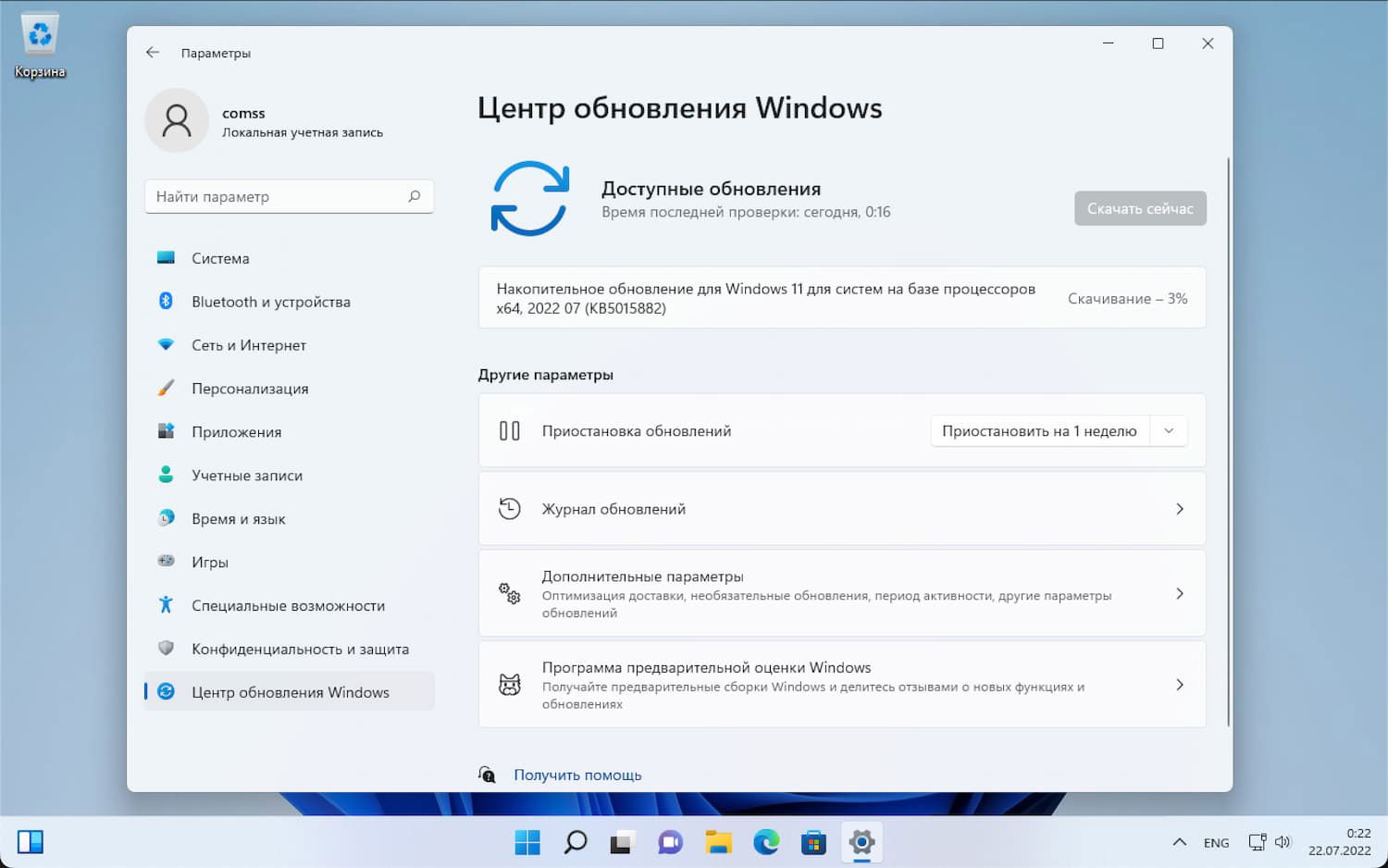
Task: Click the Учетные записи person icon
Action: (166, 475)
